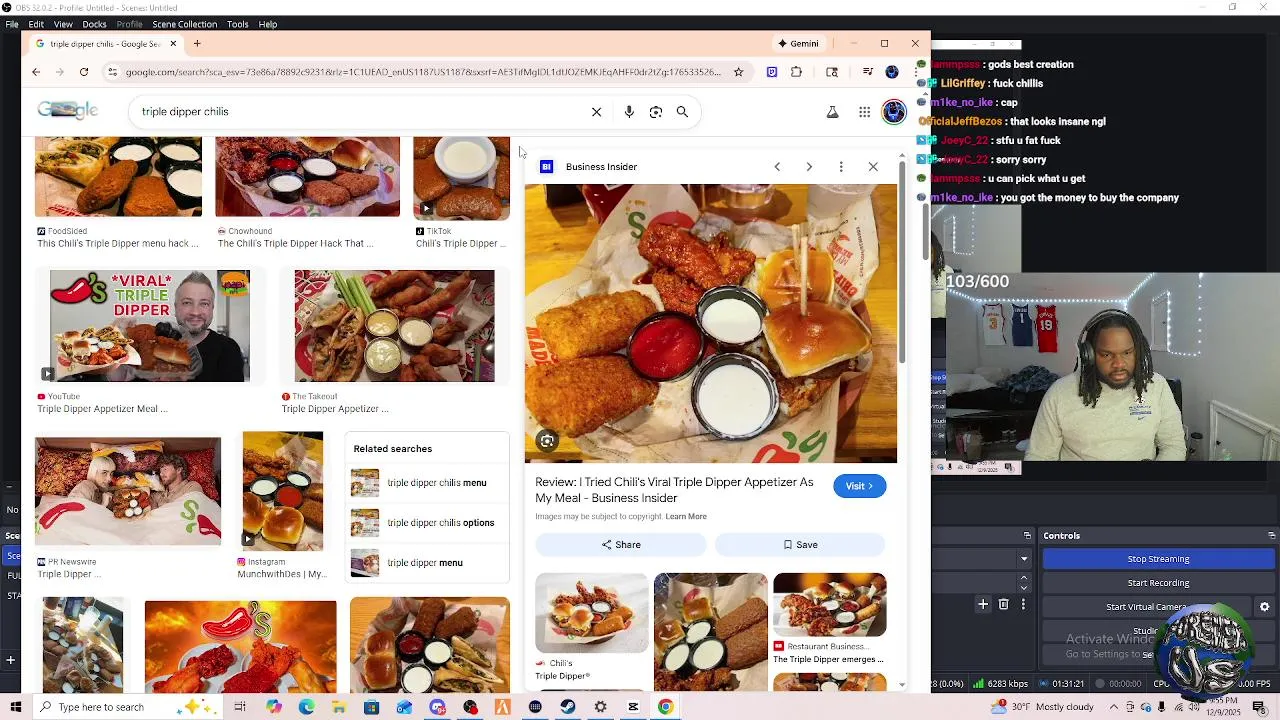1280x720 pixels.
Task: Open Microsoft Edge from the taskbar
Action: 306,707
